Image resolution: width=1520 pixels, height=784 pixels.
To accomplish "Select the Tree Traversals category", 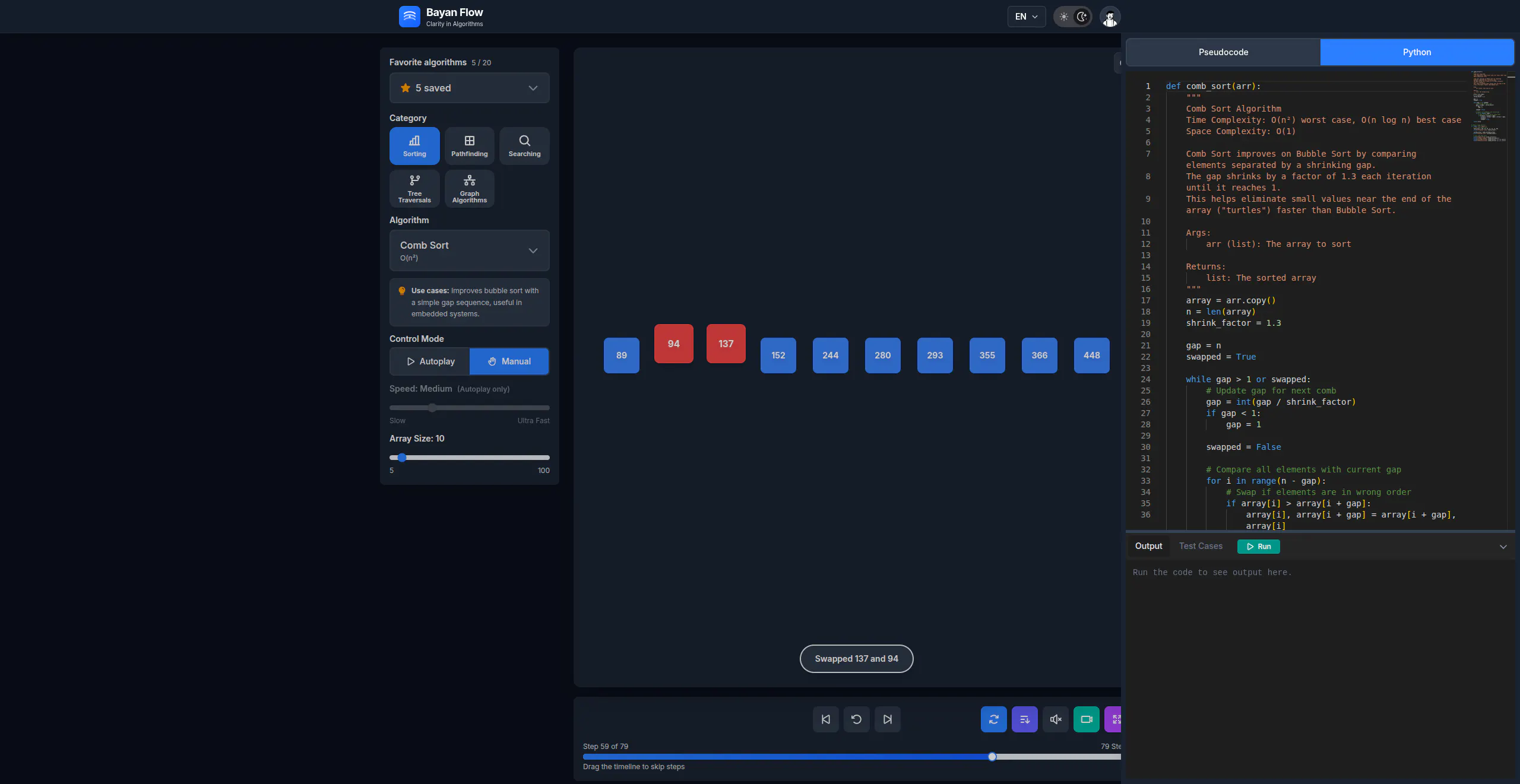I will tap(414, 189).
